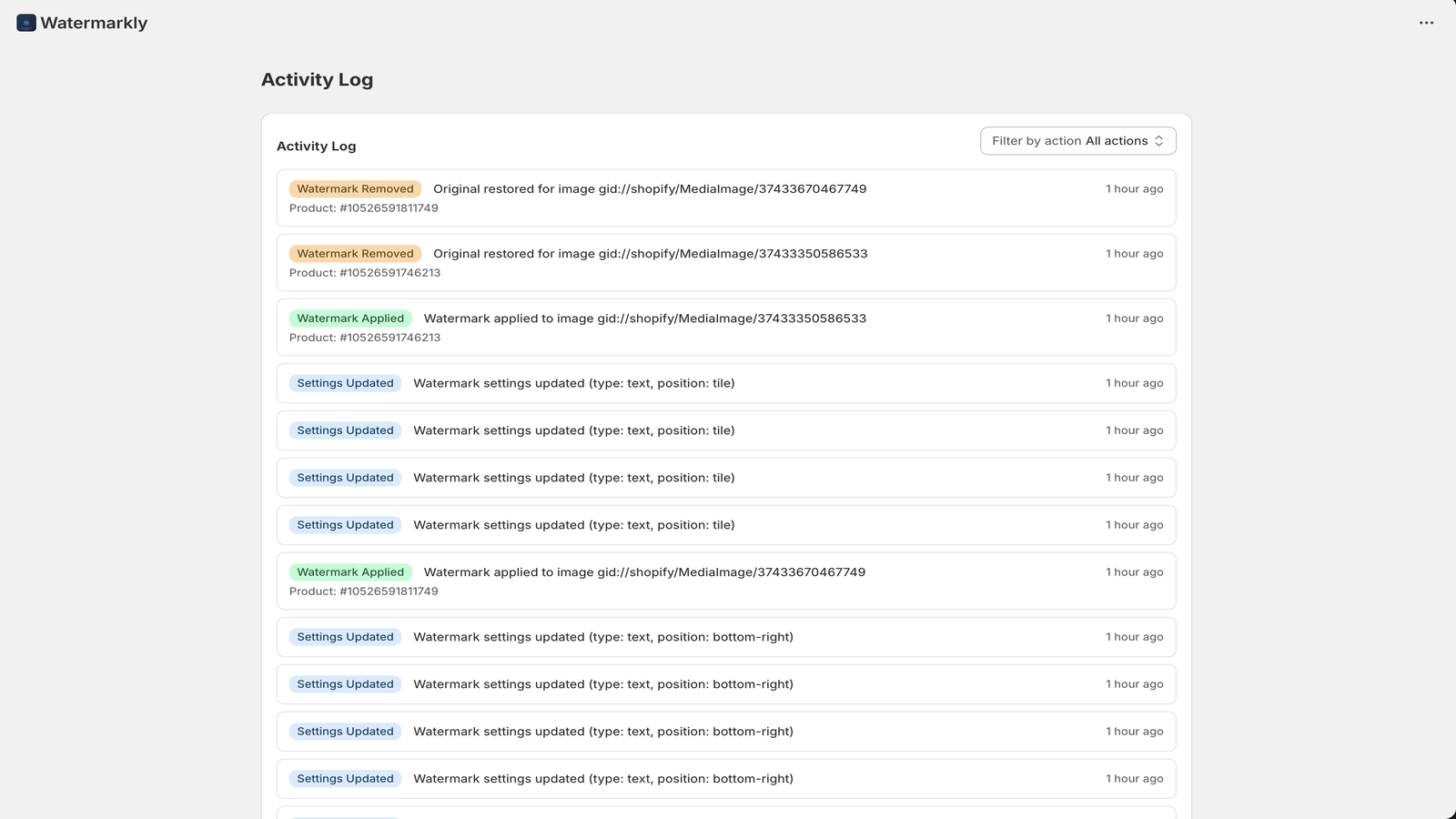Select the last visible bottom-right settings updated entry

click(726, 779)
